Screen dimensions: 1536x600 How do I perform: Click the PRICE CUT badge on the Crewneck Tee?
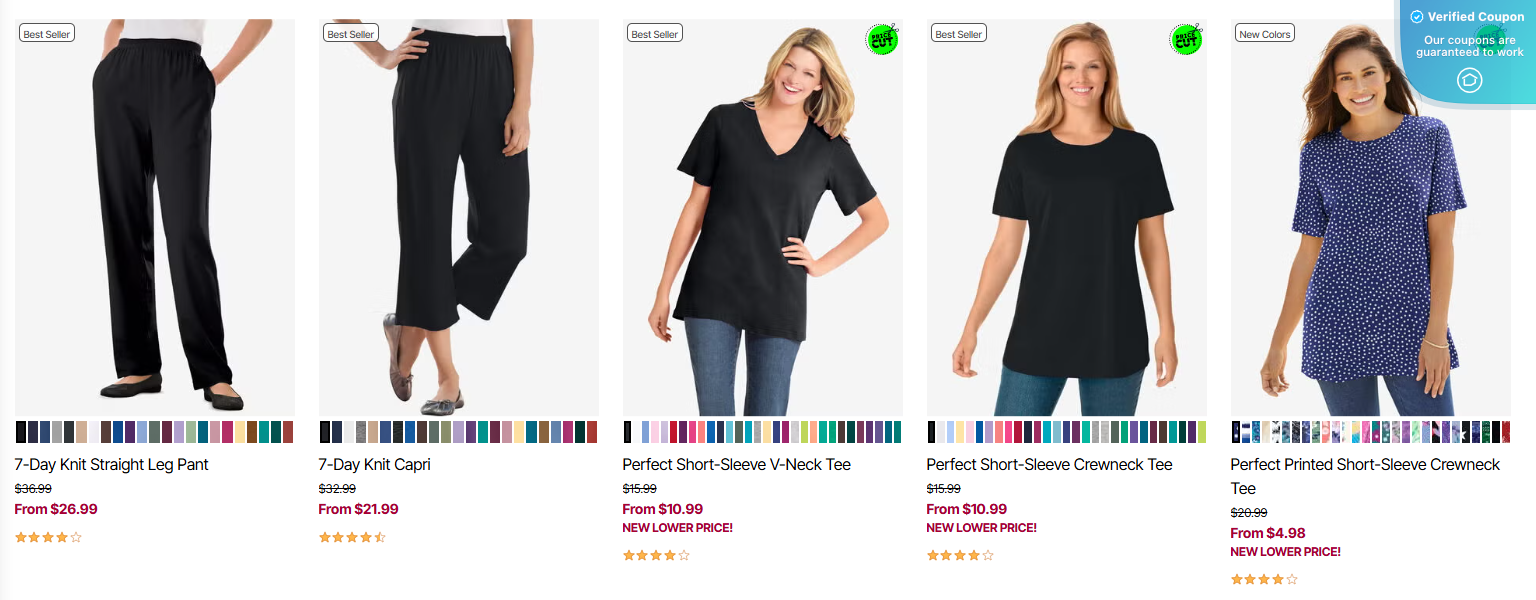pos(1186,41)
